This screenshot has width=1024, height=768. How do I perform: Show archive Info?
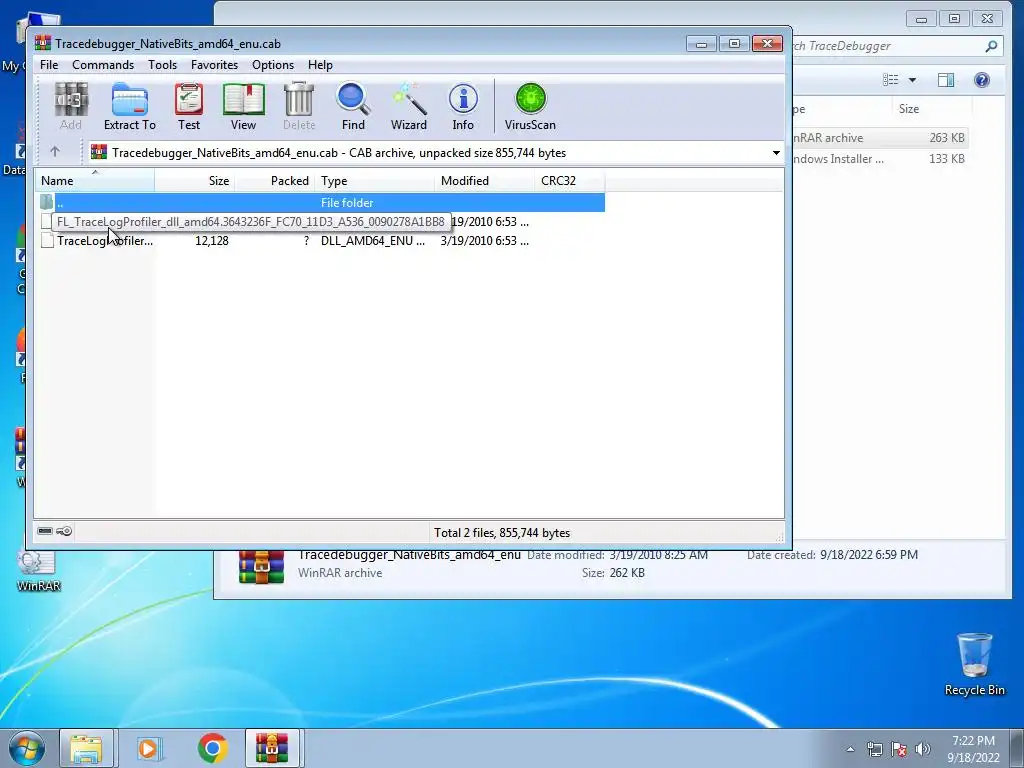point(463,106)
